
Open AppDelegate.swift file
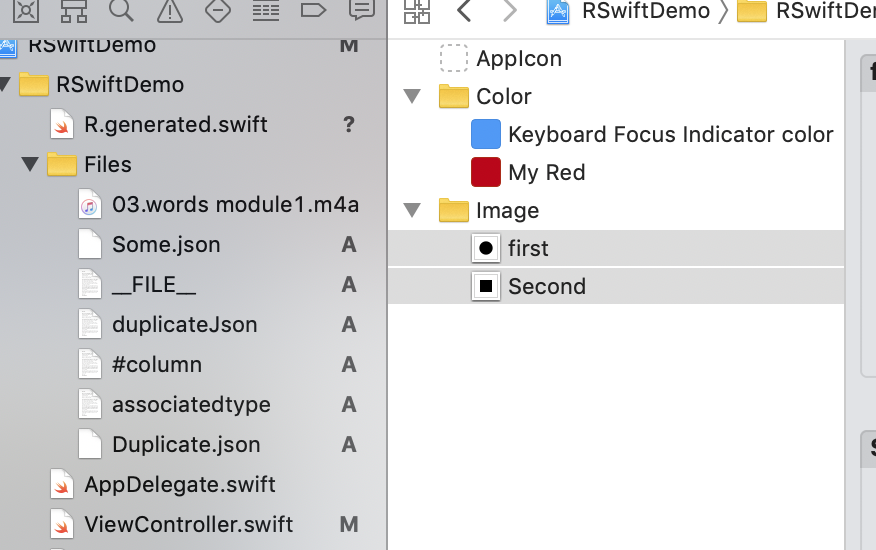click(179, 485)
